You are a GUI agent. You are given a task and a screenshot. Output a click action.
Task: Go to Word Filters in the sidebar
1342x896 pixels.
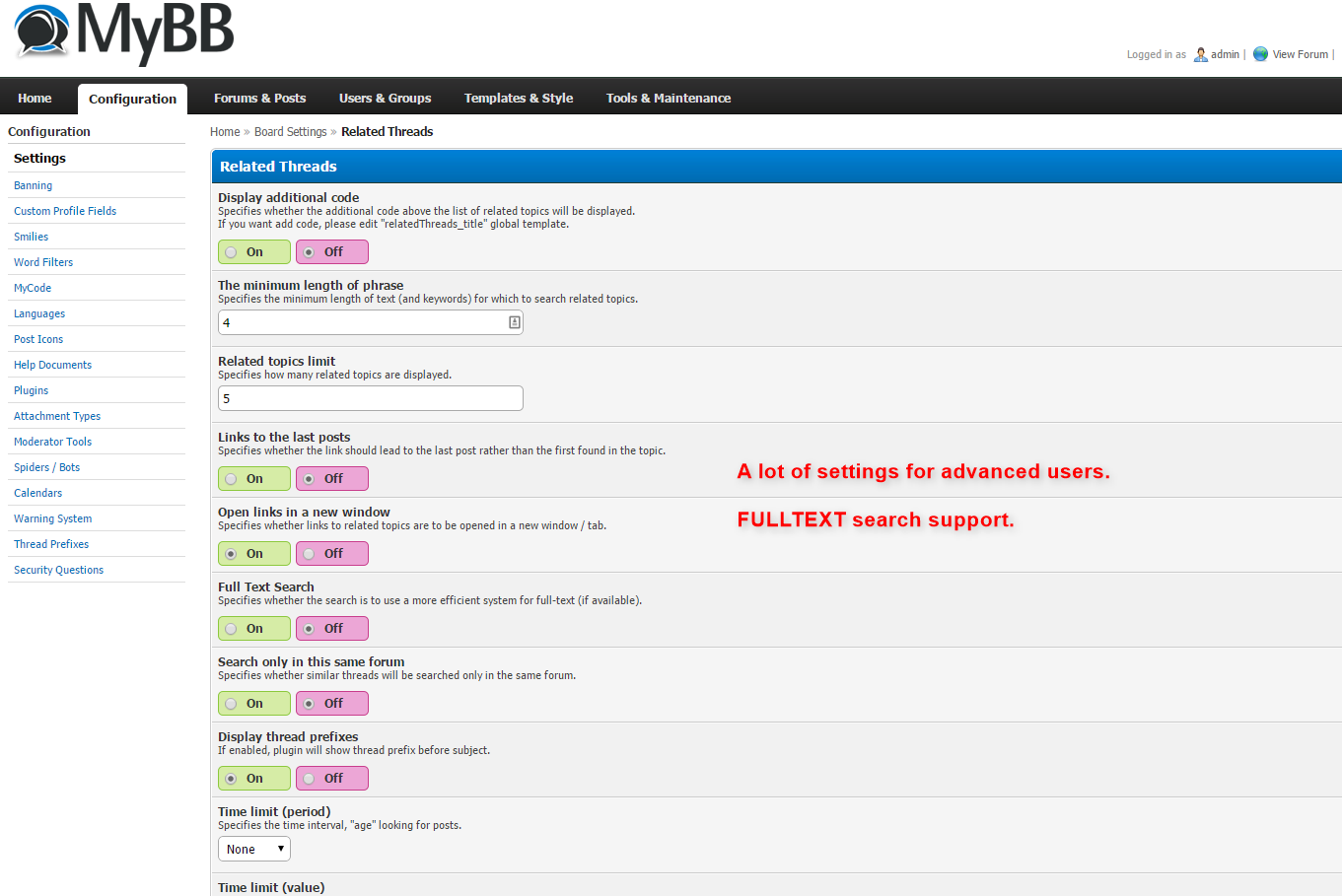[x=43, y=262]
